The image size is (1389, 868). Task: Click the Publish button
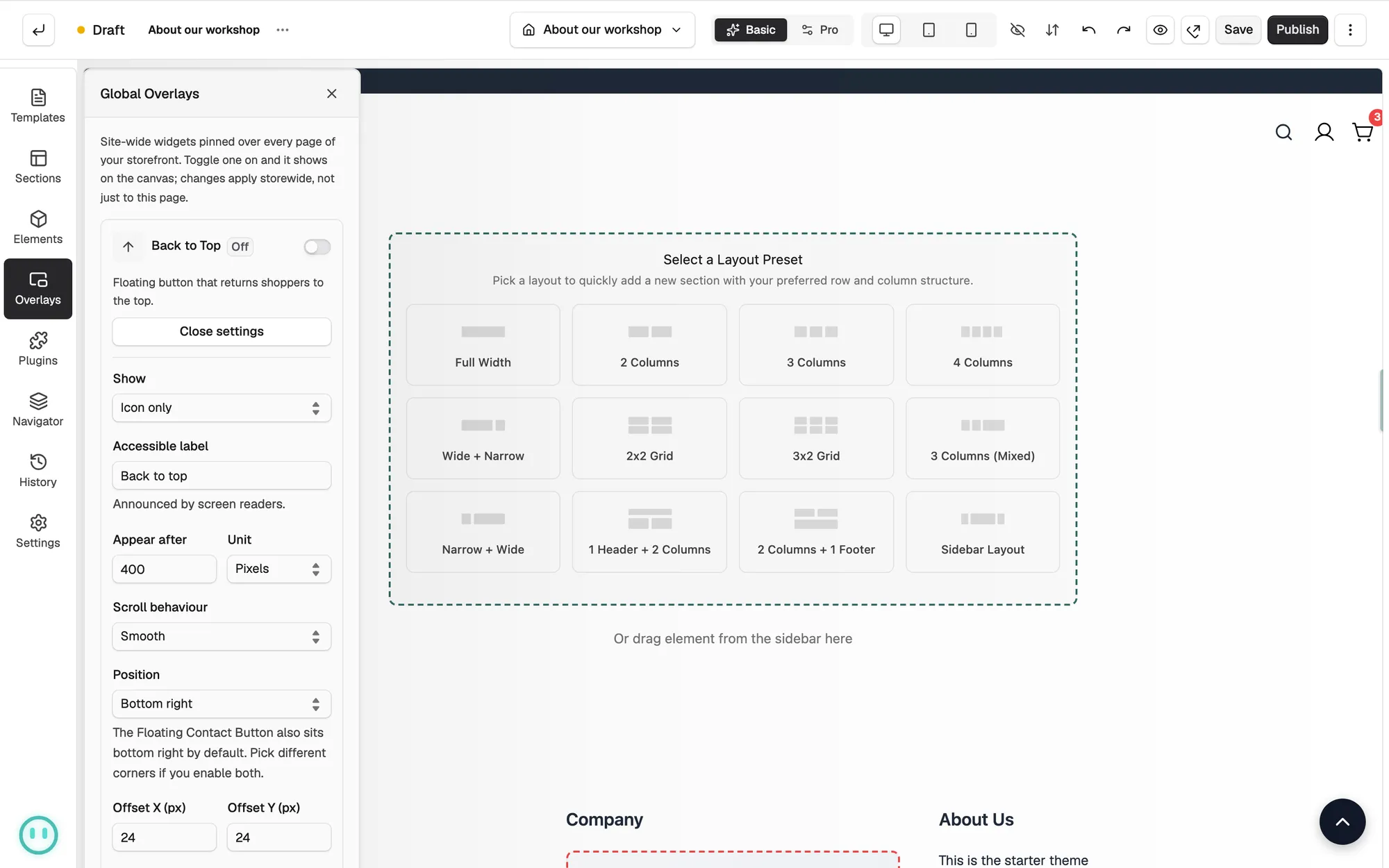[x=1297, y=30]
